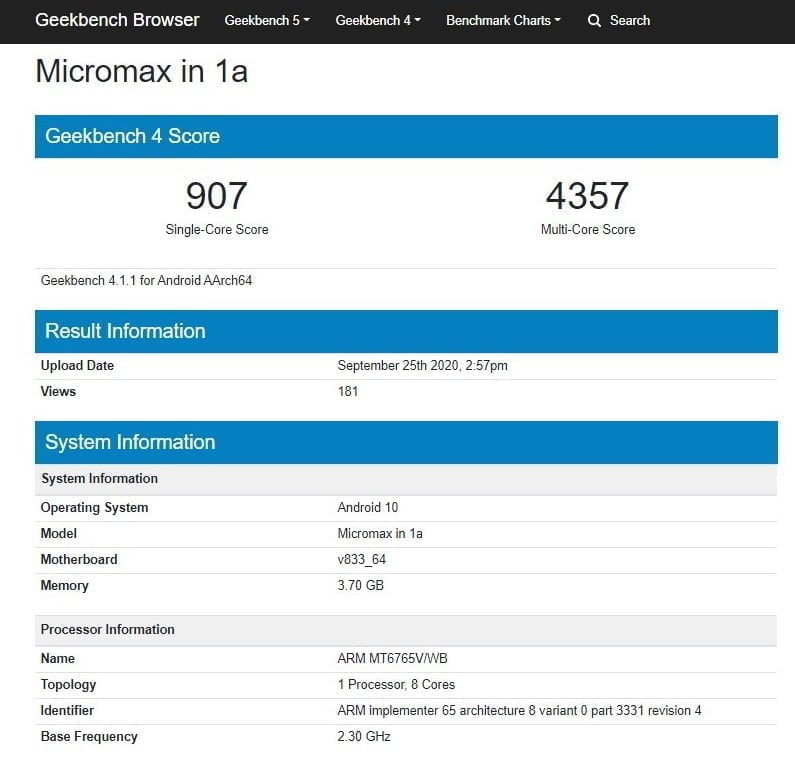Screen dimensions: 795x765
Task: Select the Android 10 value
Action: click(368, 507)
